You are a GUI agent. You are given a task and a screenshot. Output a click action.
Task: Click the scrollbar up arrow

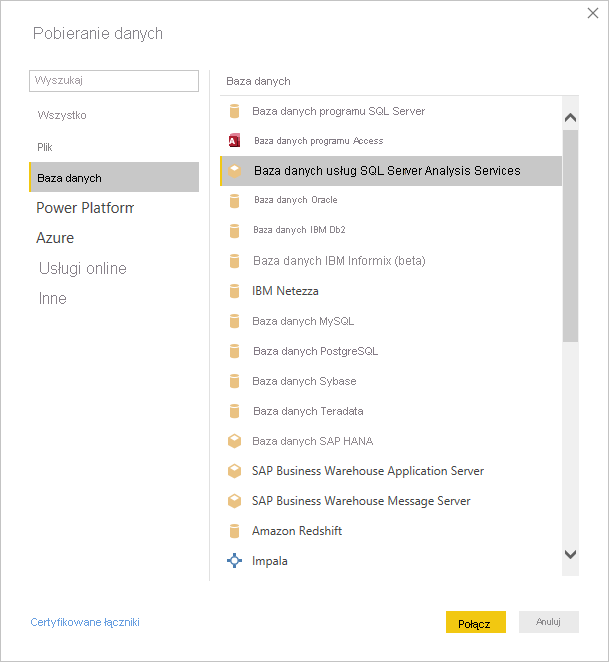pos(570,117)
